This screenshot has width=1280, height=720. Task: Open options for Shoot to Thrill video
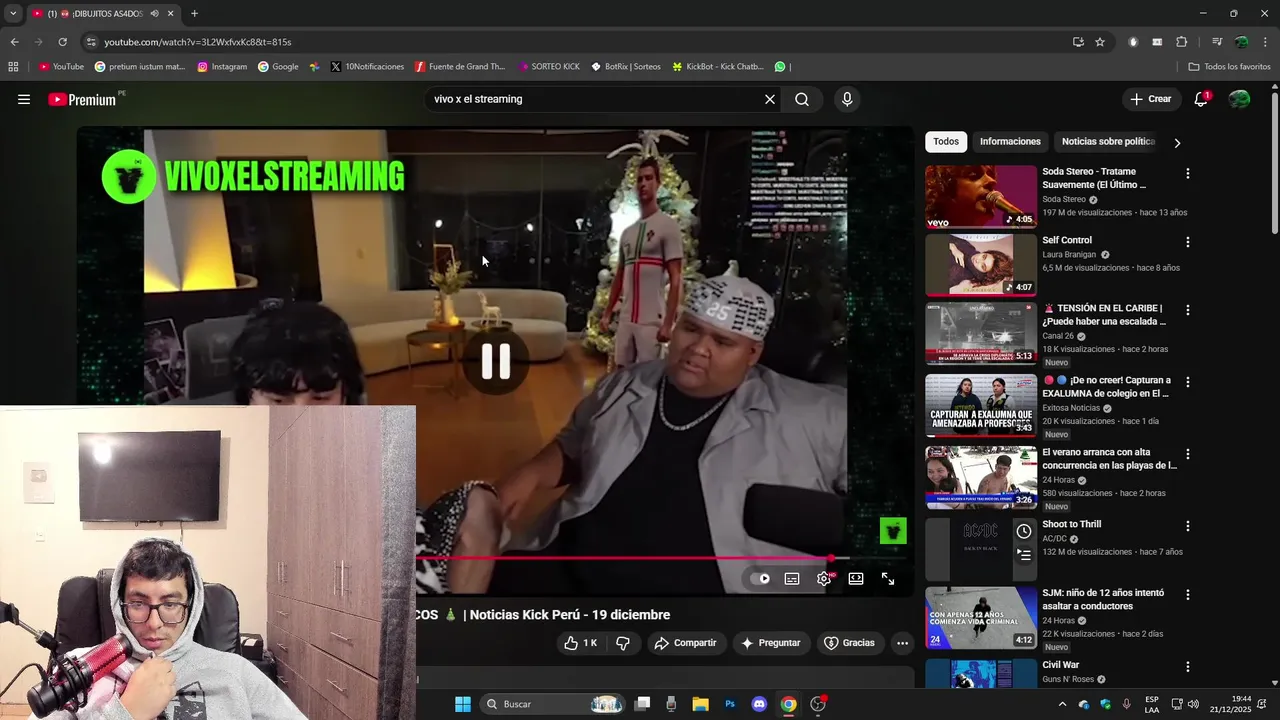coord(1187,526)
